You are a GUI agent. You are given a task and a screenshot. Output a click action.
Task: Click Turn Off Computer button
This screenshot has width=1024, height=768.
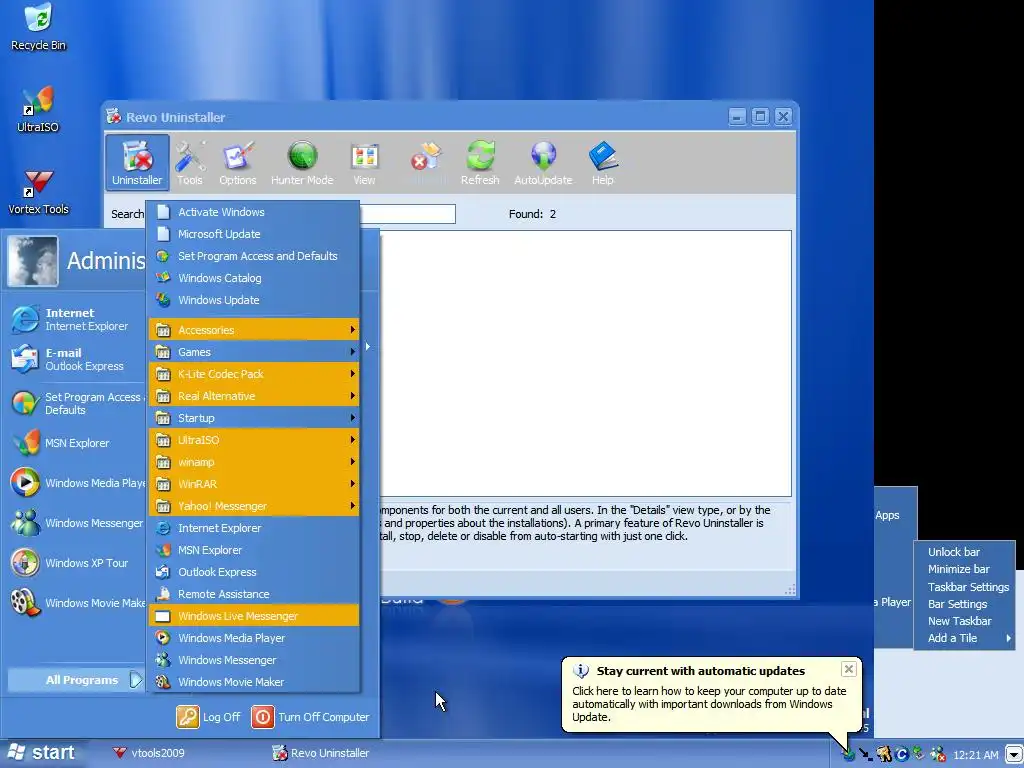click(x=311, y=716)
